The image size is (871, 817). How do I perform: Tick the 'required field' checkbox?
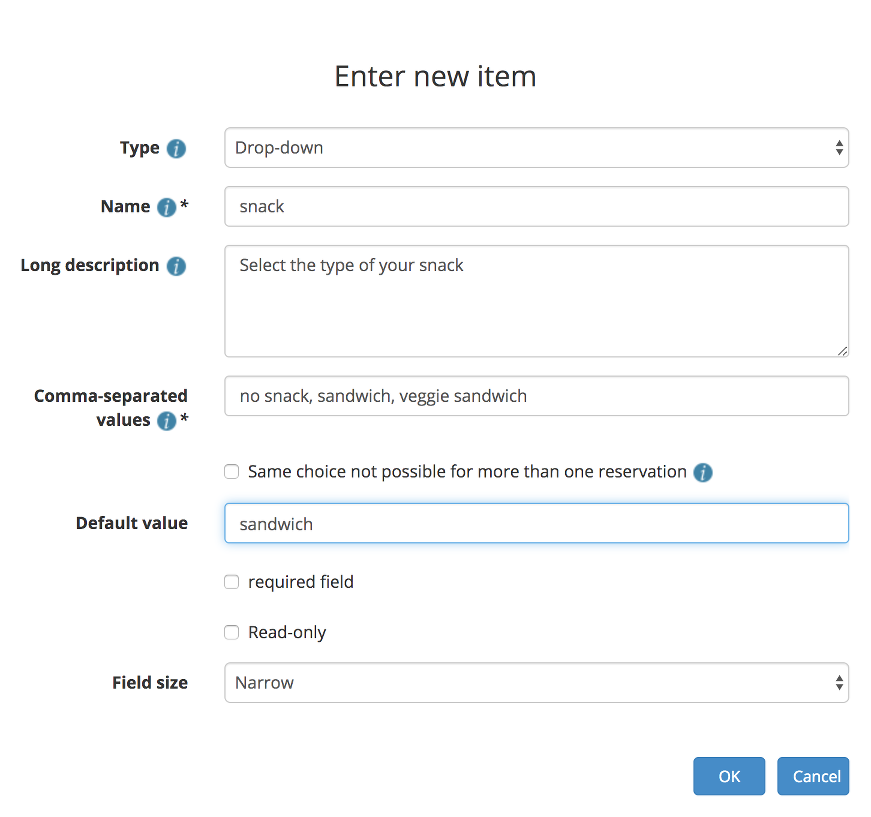pos(232,582)
